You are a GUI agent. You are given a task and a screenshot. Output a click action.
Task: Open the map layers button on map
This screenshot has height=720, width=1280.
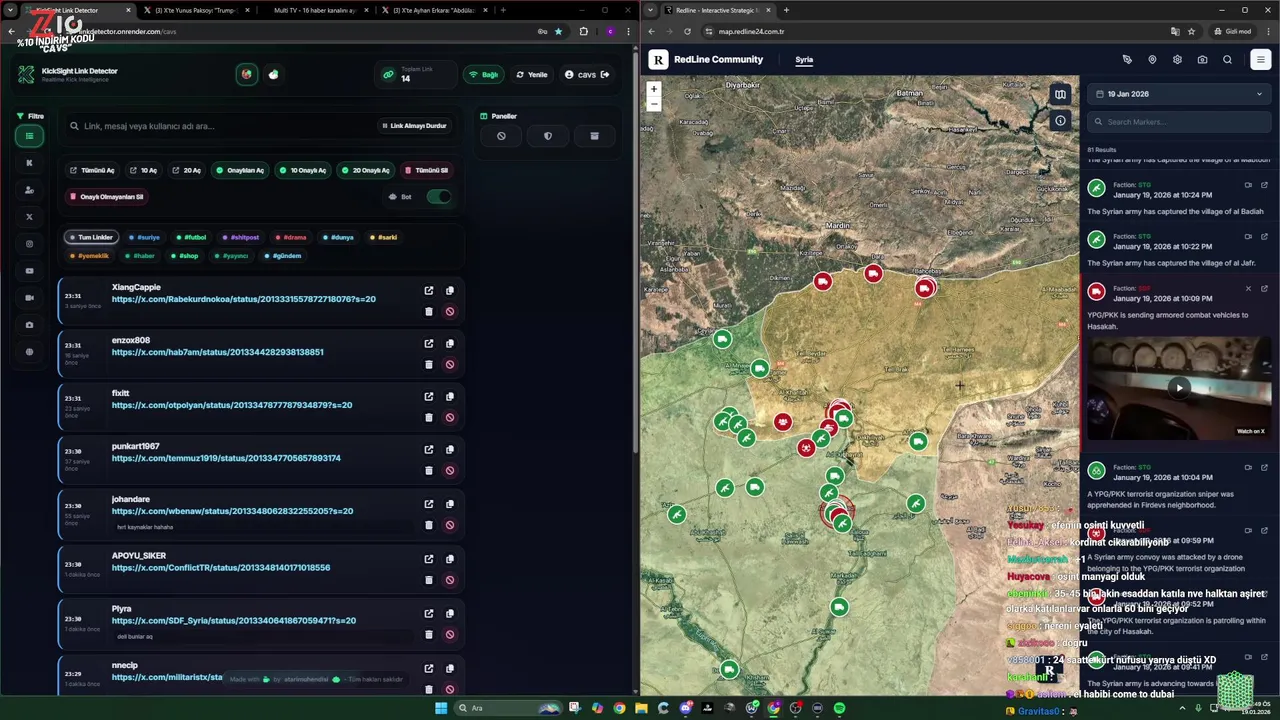1060,95
